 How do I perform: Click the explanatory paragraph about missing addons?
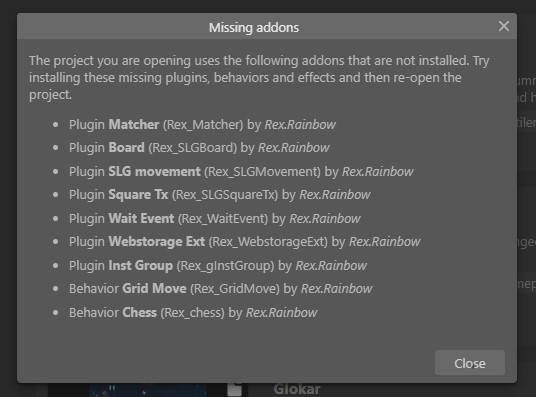coord(259,78)
